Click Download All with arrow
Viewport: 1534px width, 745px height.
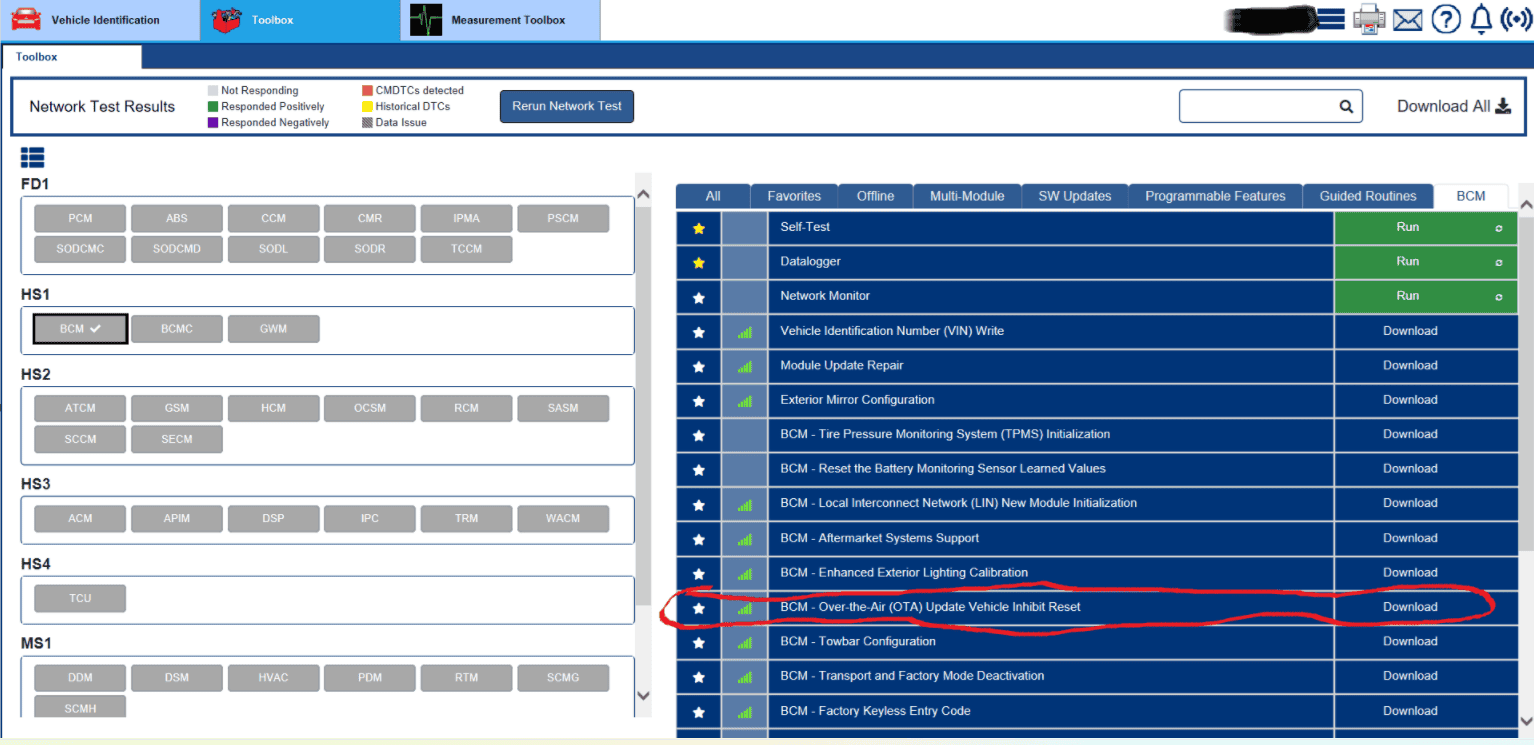click(1453, 107)
